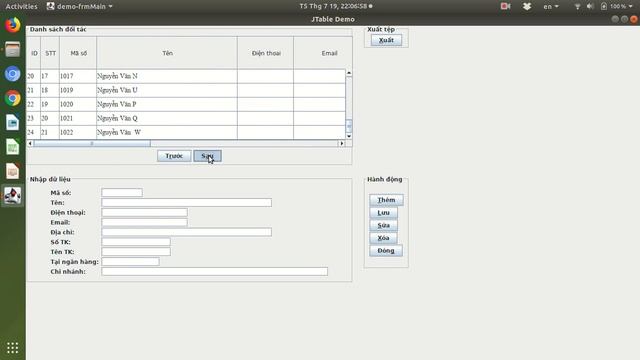Open the en input language dropdown

pos(551,6)
